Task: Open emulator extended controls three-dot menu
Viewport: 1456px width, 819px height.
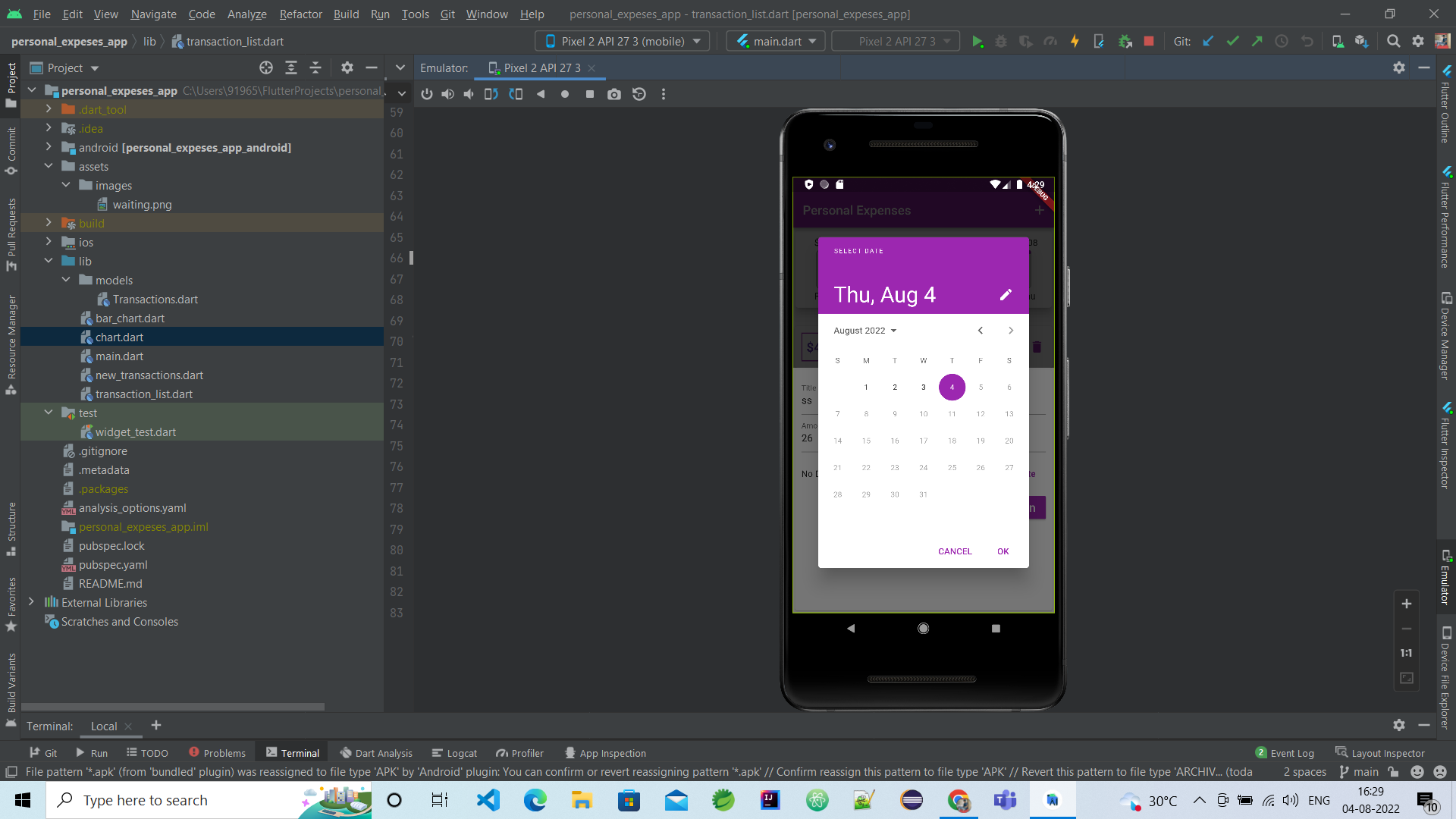Action: (664, 94)
